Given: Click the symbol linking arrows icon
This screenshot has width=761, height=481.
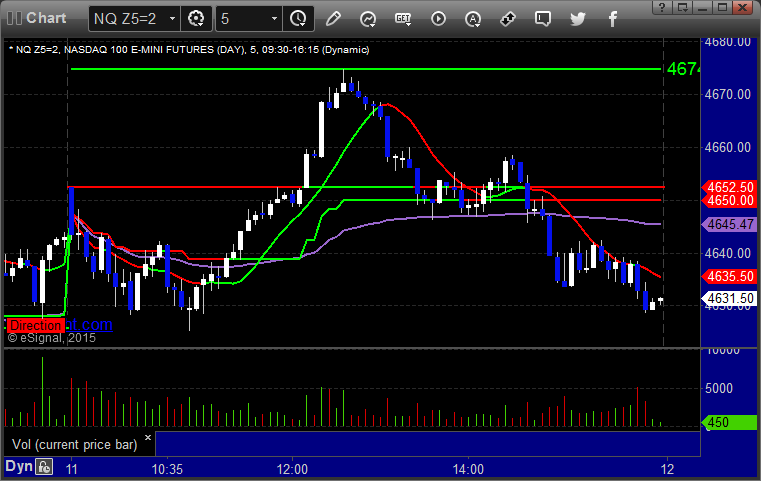Looking at the screenshot, I should coord(508,19).
